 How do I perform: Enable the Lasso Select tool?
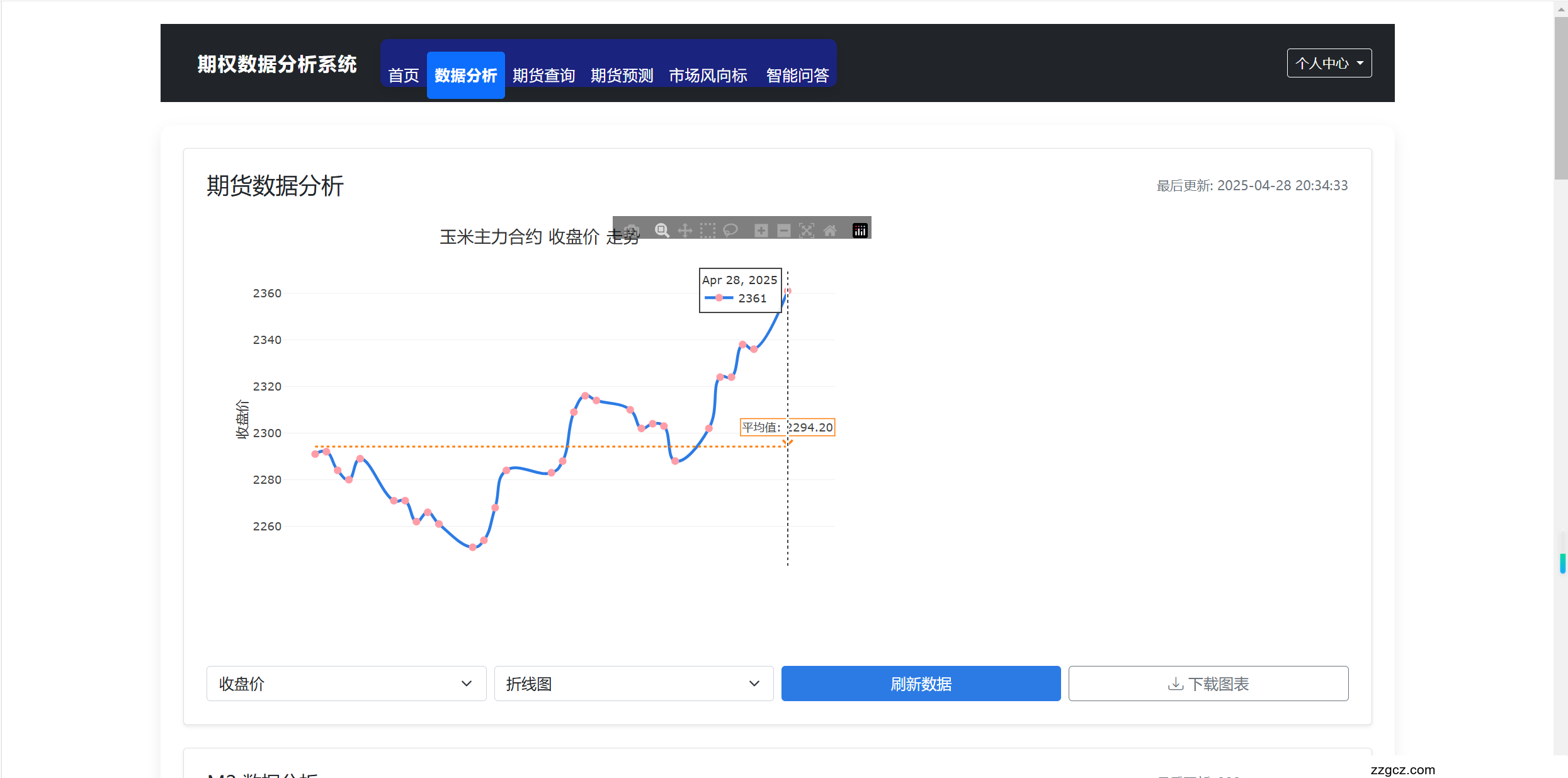730,230
